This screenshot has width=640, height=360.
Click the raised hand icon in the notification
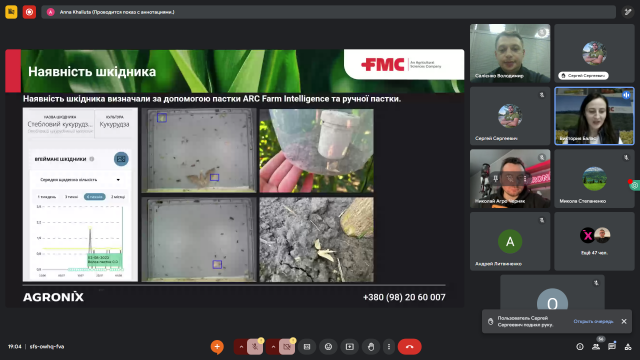[x=491, y=322]
